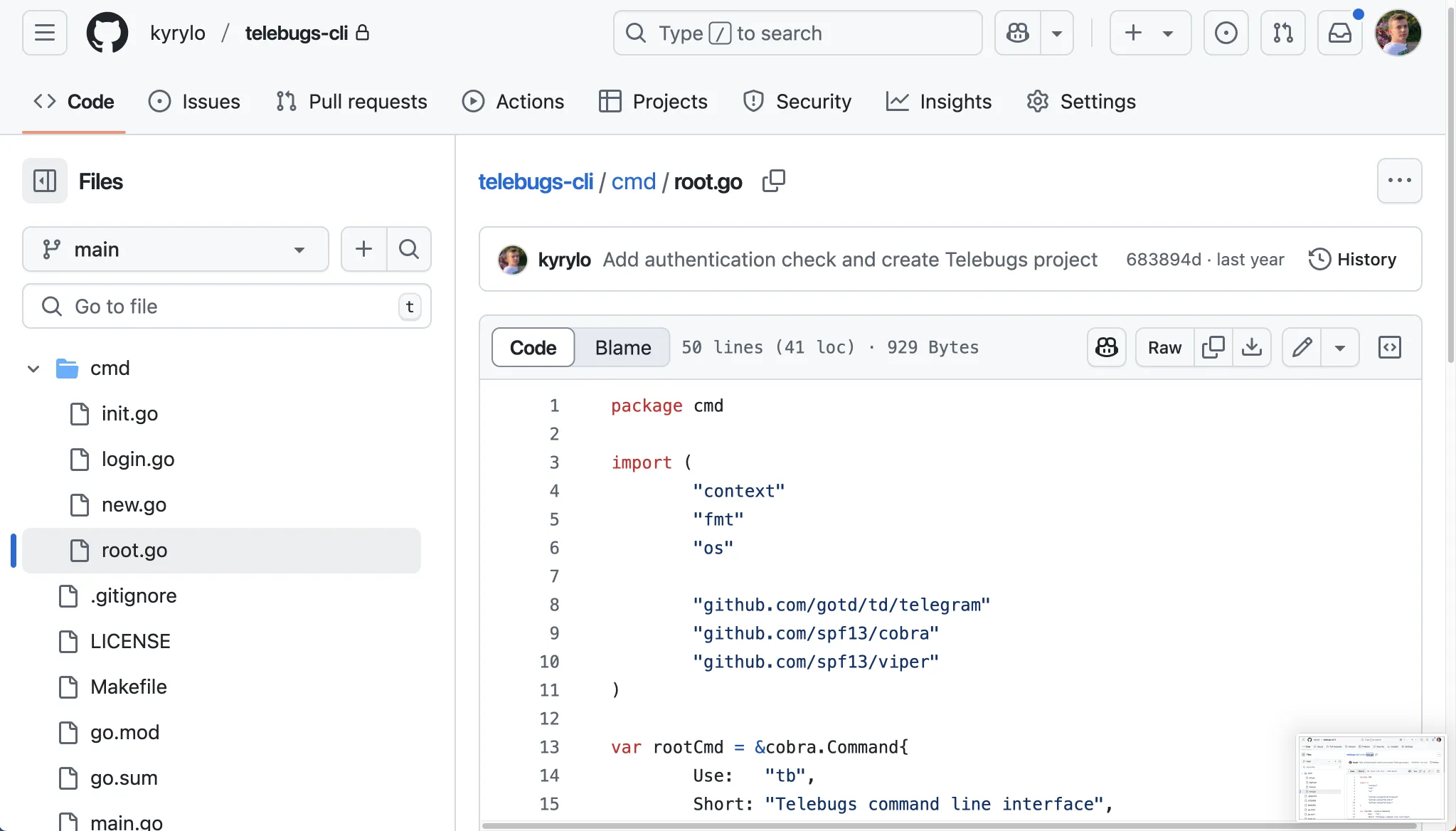This screenshot has width=1456, height=831.
Task: Open the hamburger navigation menu
Action: pyautogui.click(x=45, y=33)
